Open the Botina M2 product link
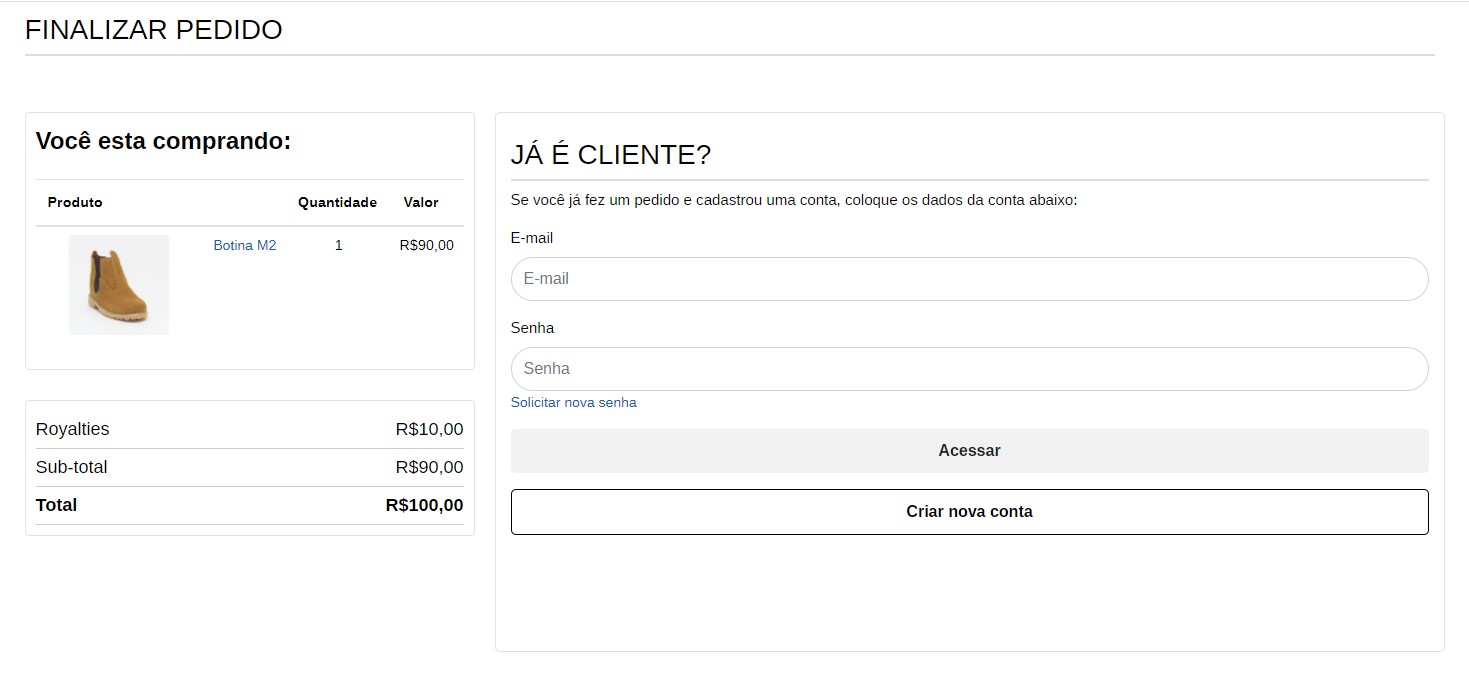1469x686 pixels. tap(244, 245)
